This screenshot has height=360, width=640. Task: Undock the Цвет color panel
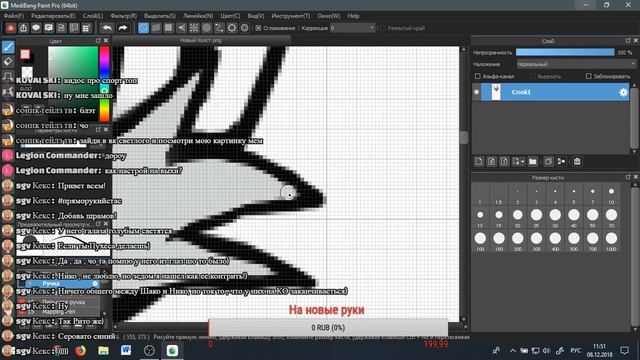pos(98,40)
